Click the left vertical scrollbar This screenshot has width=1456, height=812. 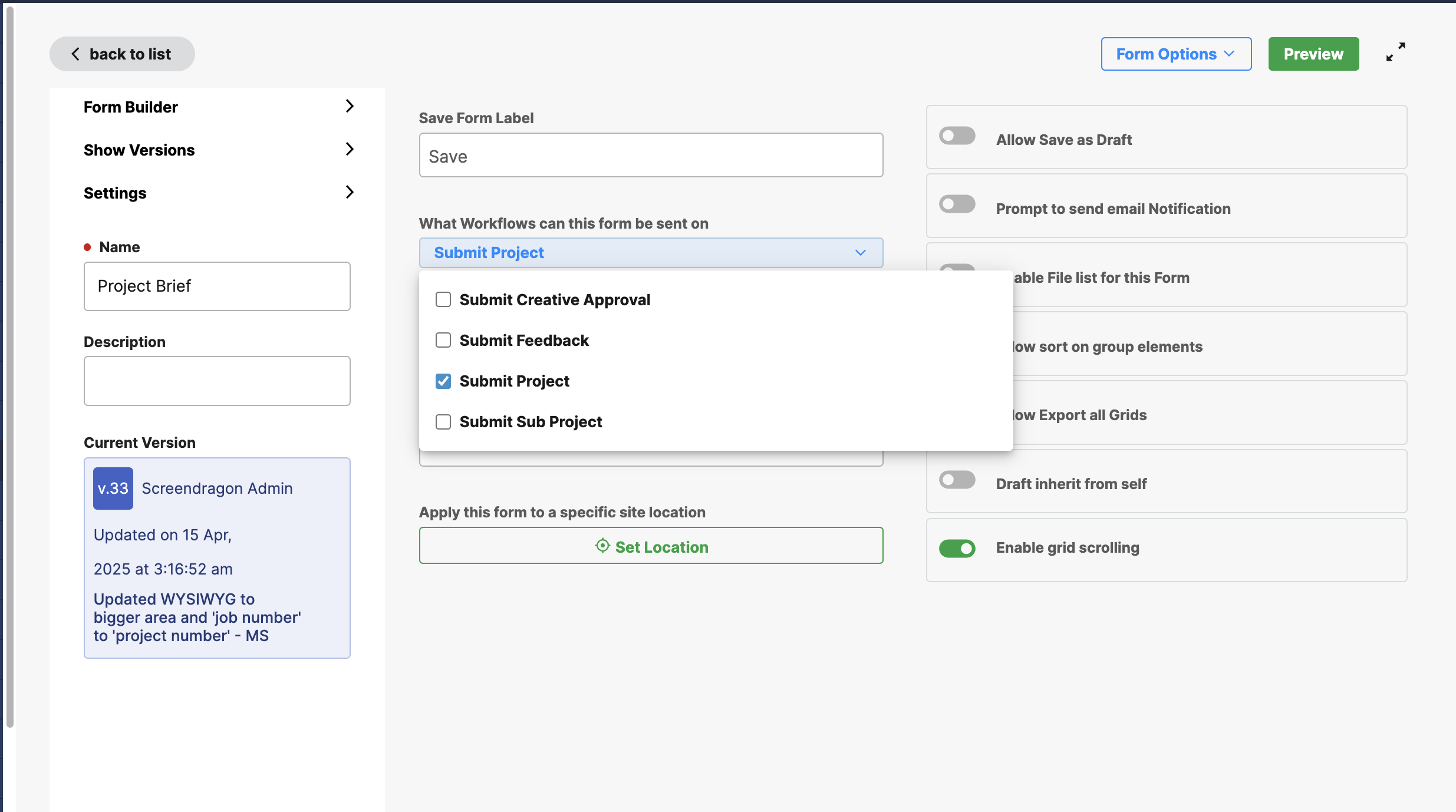(x=9, y=365)
